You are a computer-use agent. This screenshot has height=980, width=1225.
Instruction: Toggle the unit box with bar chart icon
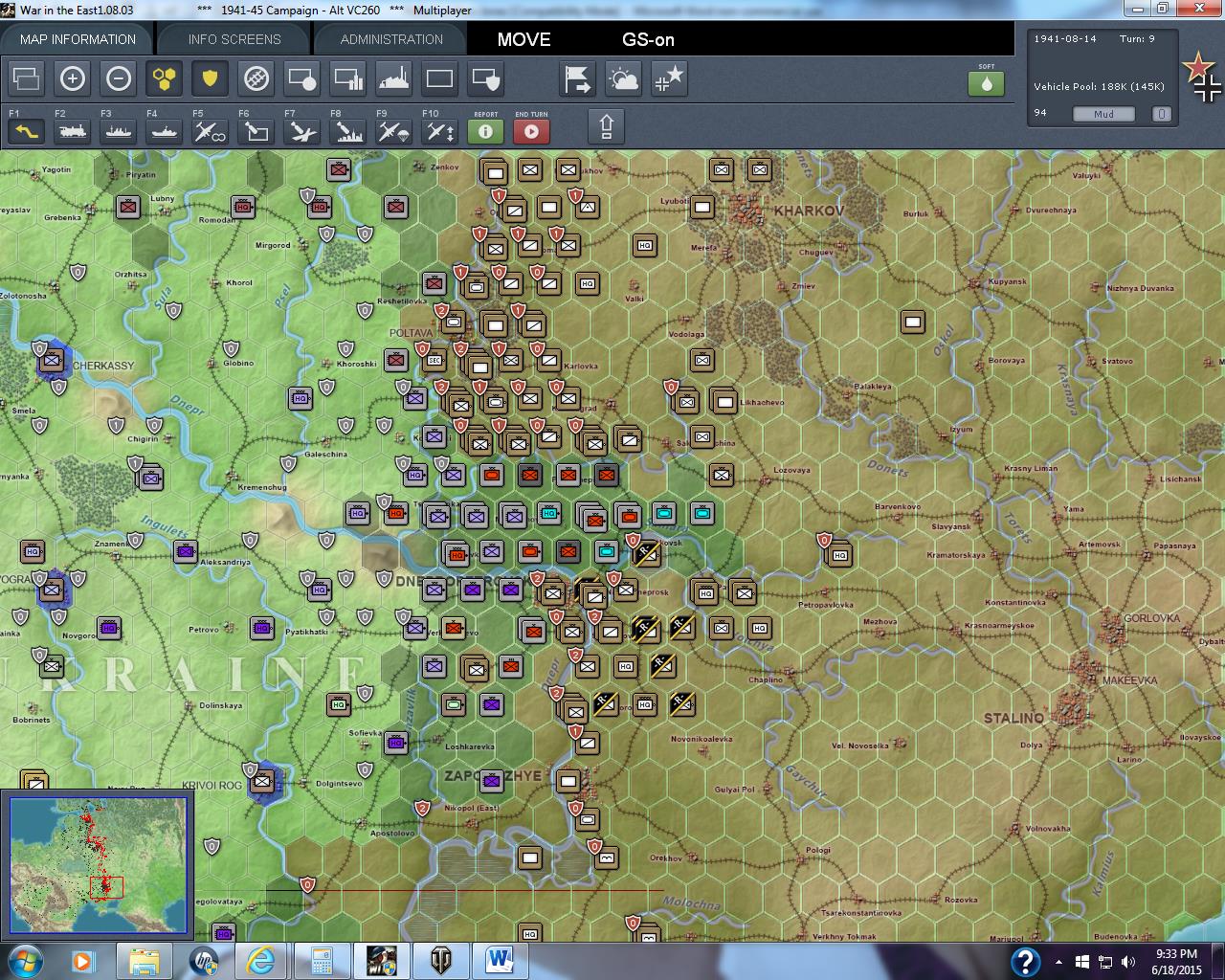[x=348, y=78]
